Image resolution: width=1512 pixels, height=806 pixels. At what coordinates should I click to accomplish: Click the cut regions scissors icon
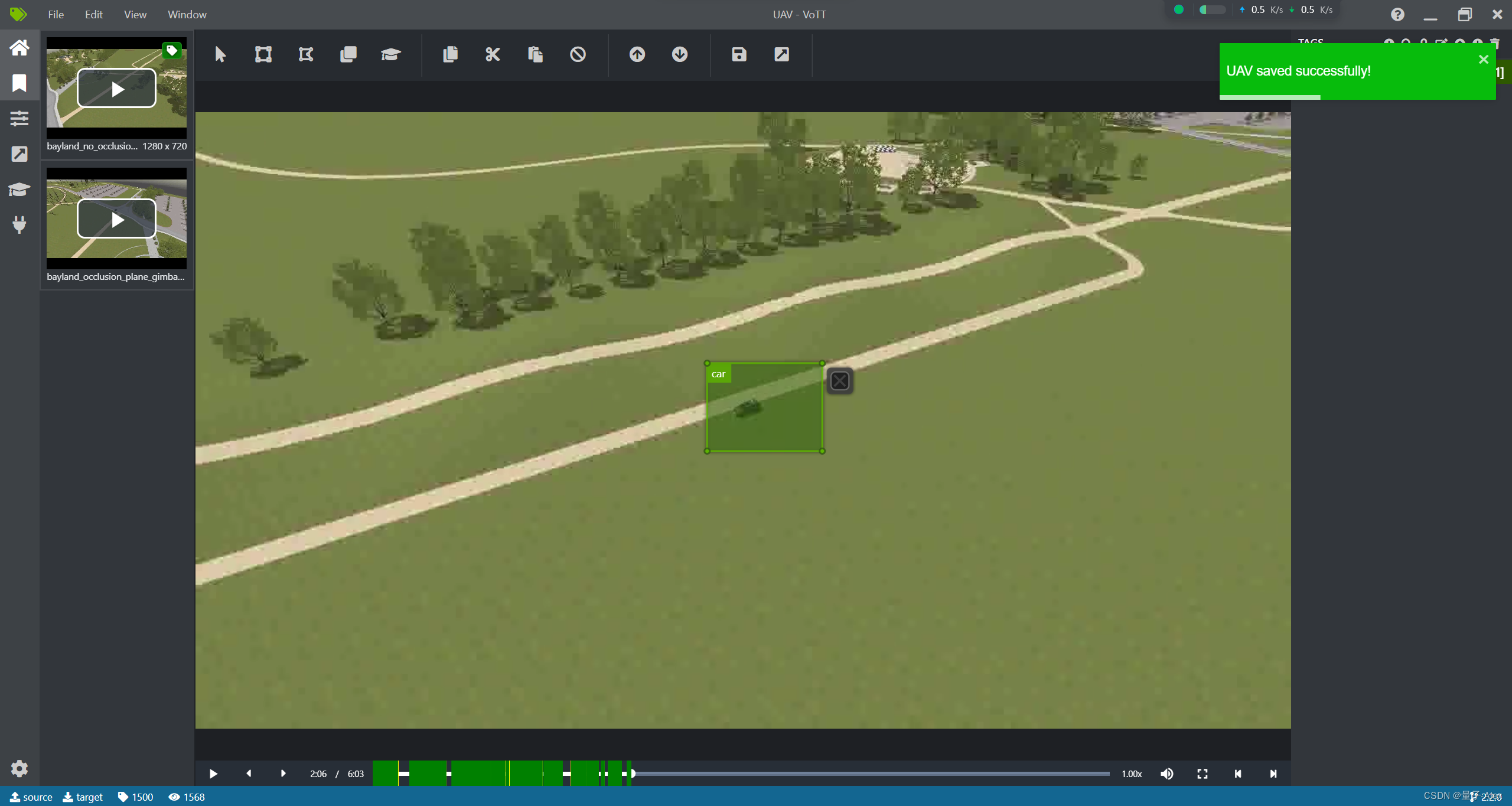[x=493, y=54]
